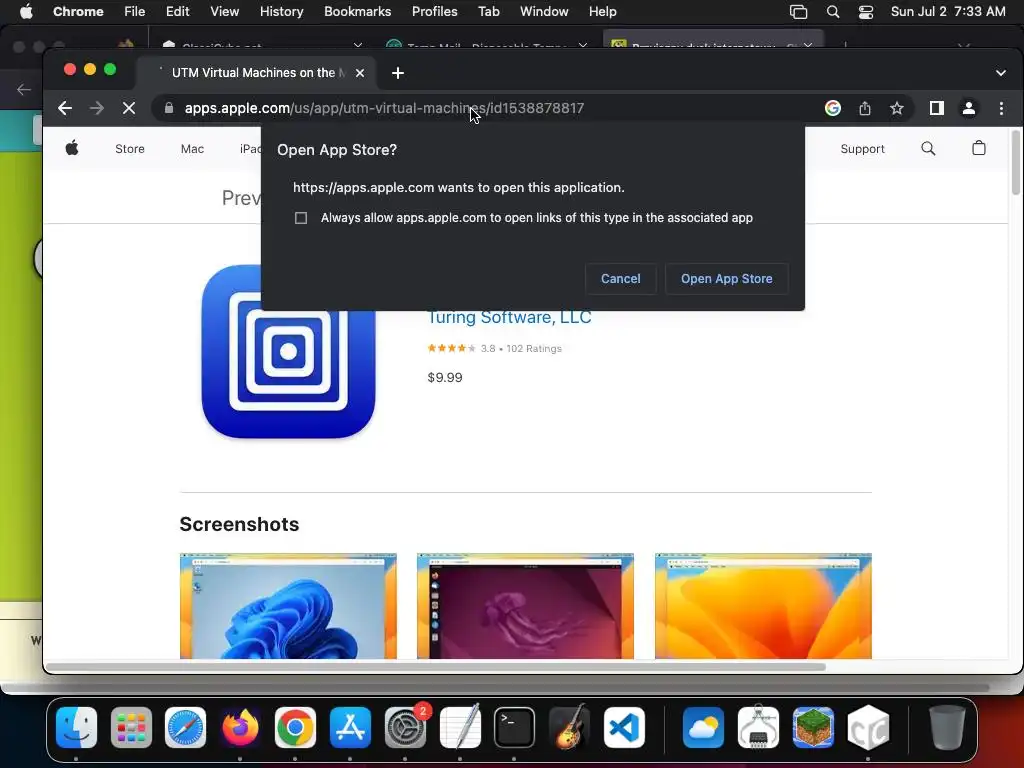1024x768 pixels.
Task: Cancel the Open App Store dialog
Action: [620, 279]
